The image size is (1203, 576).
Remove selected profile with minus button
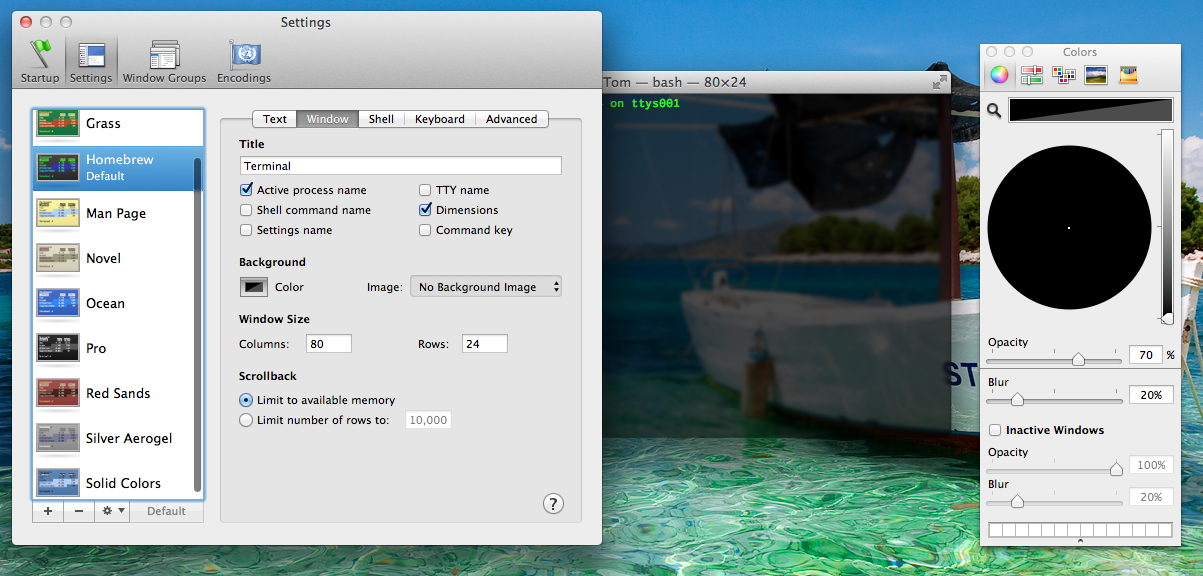click(79, 511)
